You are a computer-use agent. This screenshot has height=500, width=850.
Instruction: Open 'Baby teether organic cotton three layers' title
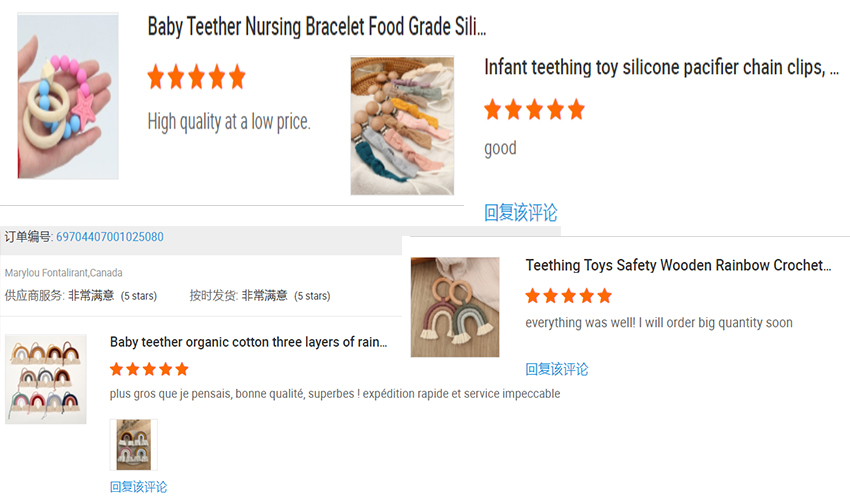248,342
